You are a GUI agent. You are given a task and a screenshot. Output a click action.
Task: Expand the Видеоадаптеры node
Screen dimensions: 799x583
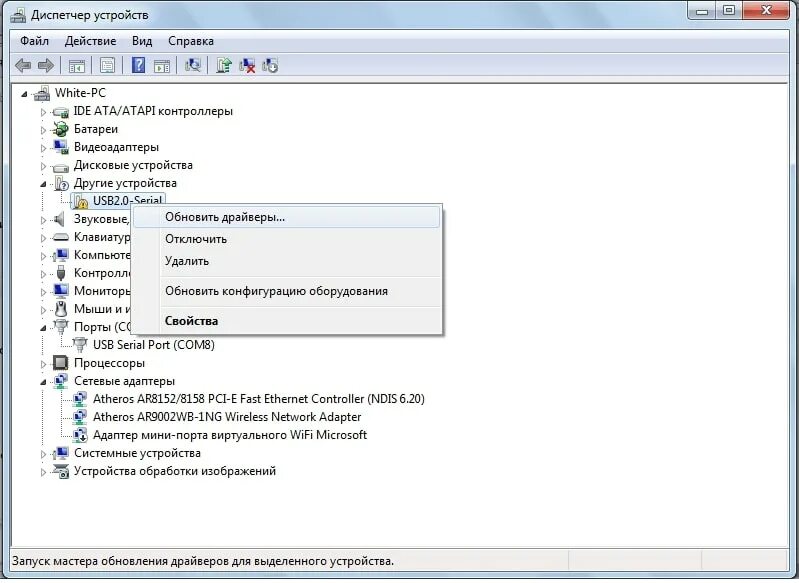43,148
